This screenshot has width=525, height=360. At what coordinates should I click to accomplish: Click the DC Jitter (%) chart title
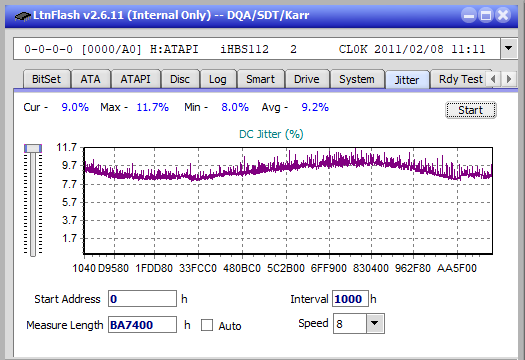[x=271, y=134]
